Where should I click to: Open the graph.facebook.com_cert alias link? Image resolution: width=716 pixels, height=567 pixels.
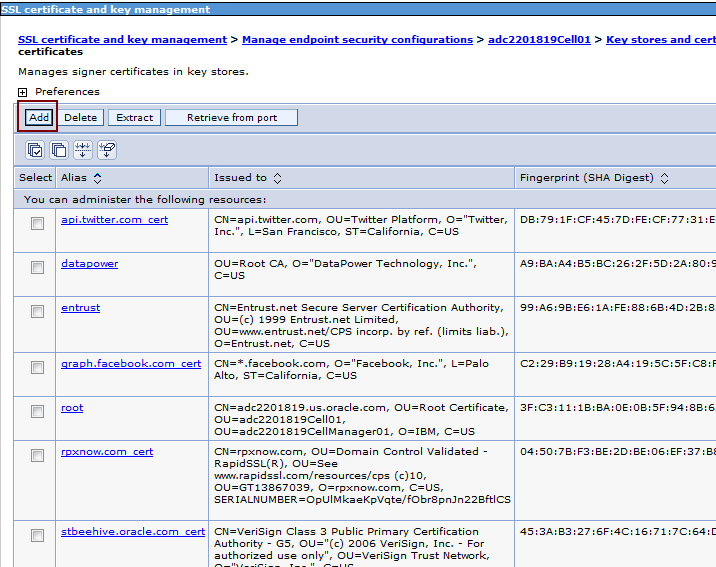131,364
